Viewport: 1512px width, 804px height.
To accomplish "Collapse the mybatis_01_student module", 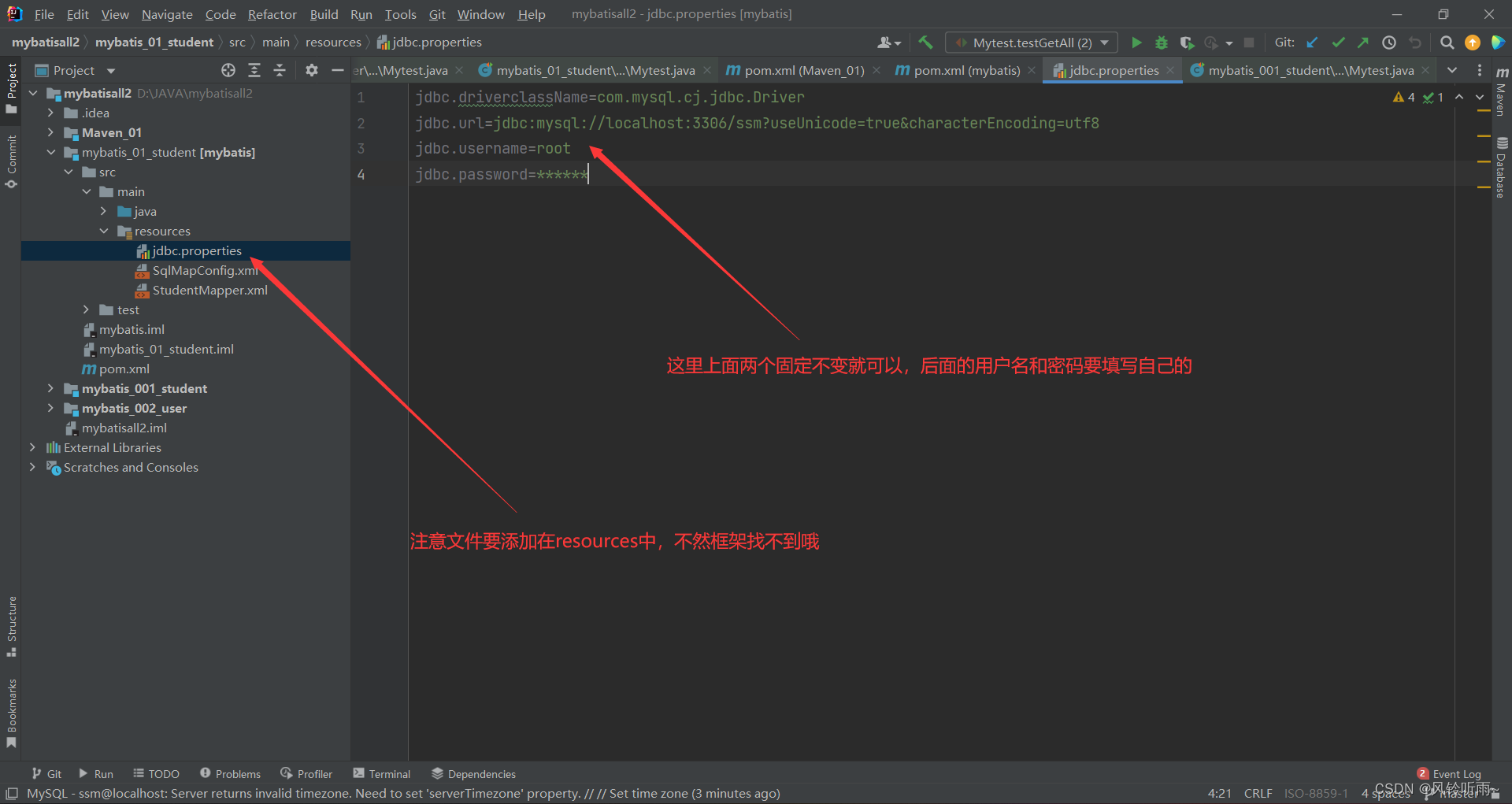I will click(x=51, y=152).
